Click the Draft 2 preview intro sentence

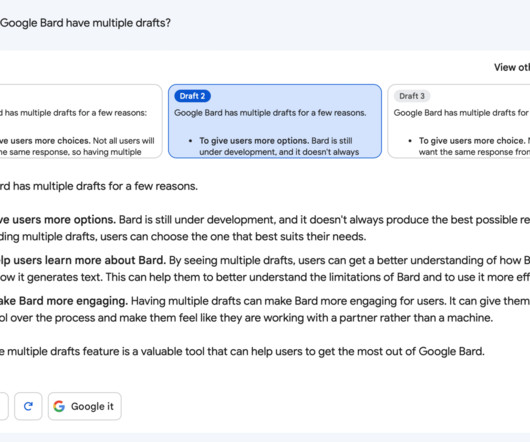(x=270, y=113)
